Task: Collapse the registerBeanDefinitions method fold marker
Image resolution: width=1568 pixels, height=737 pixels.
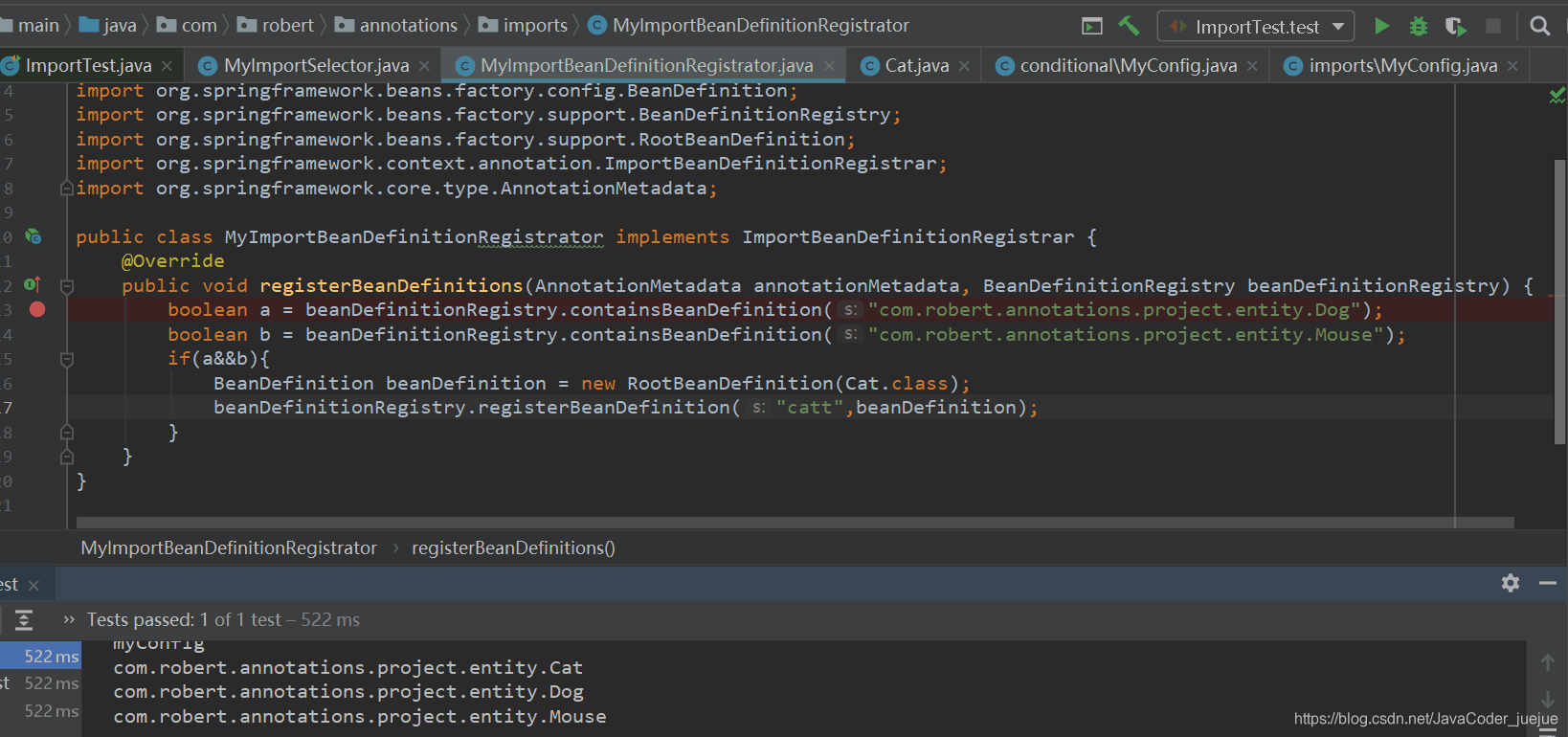Action: tap(67, 286)
